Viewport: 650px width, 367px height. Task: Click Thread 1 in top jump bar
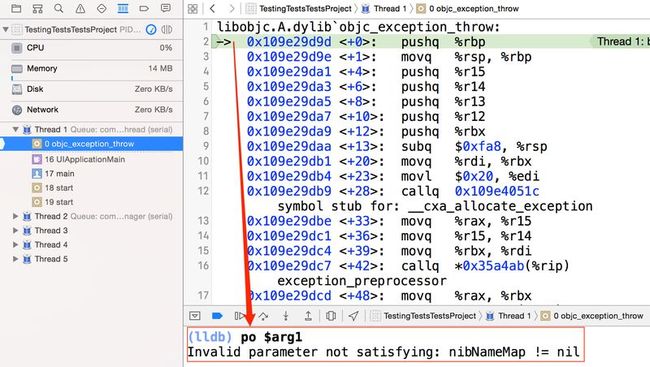click(384, 9)
